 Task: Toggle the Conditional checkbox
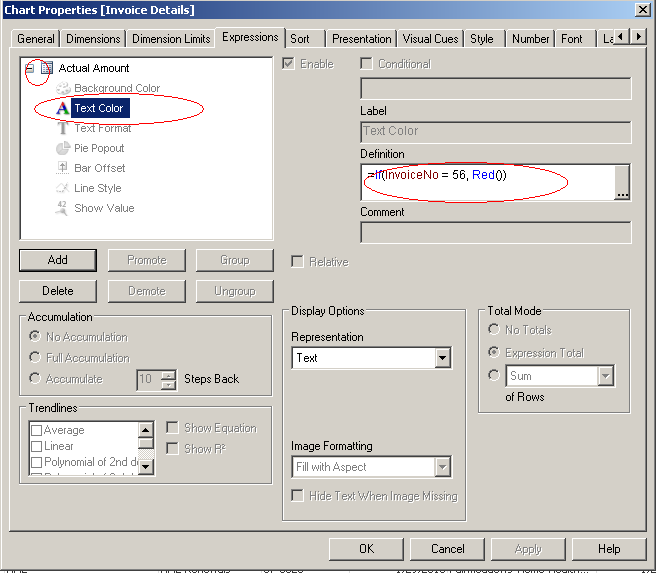(366, 64)
